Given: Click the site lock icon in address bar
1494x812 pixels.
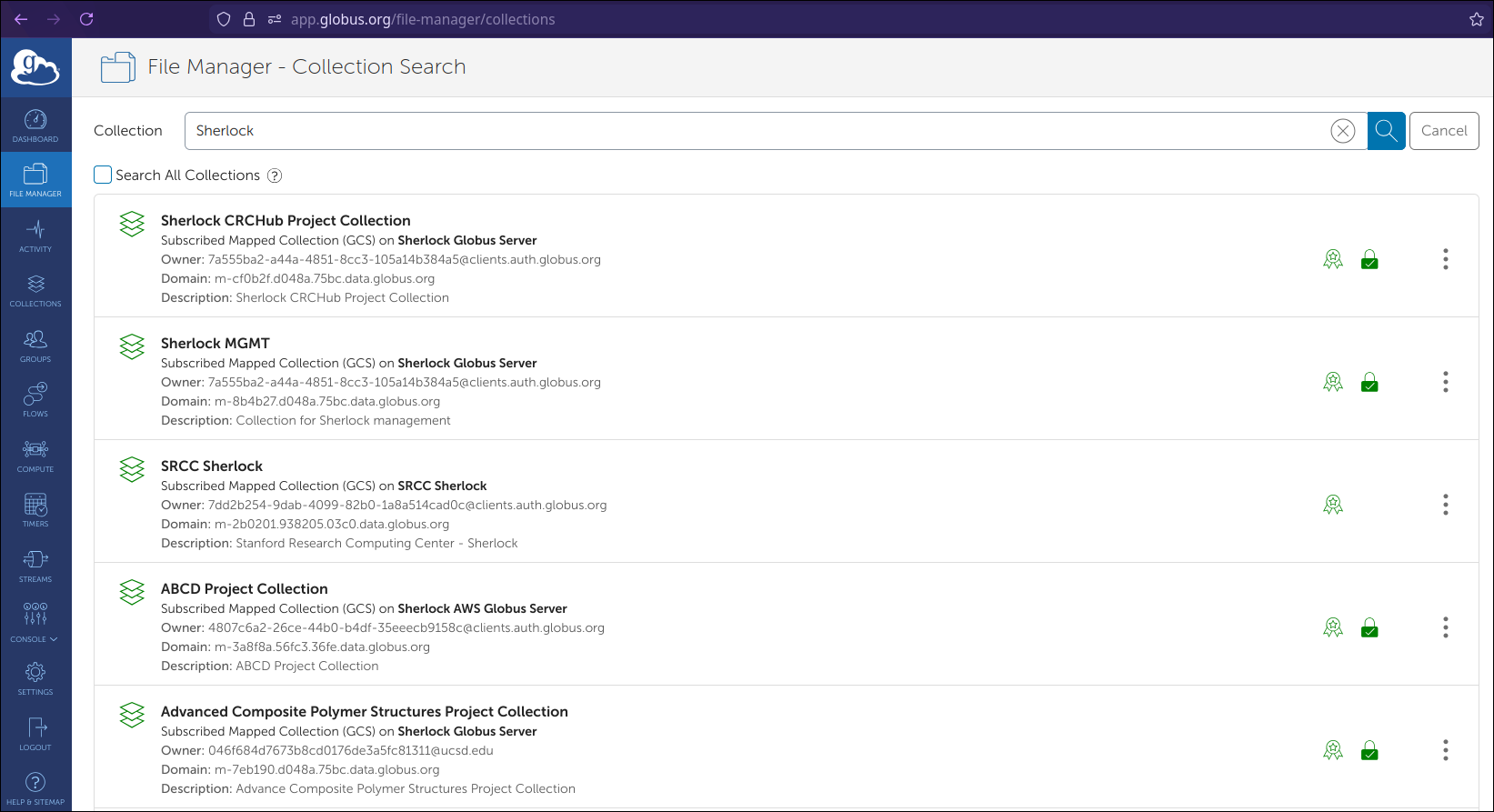Looking at the screenshot, I should pyautogui.click(x=249, y=19).
